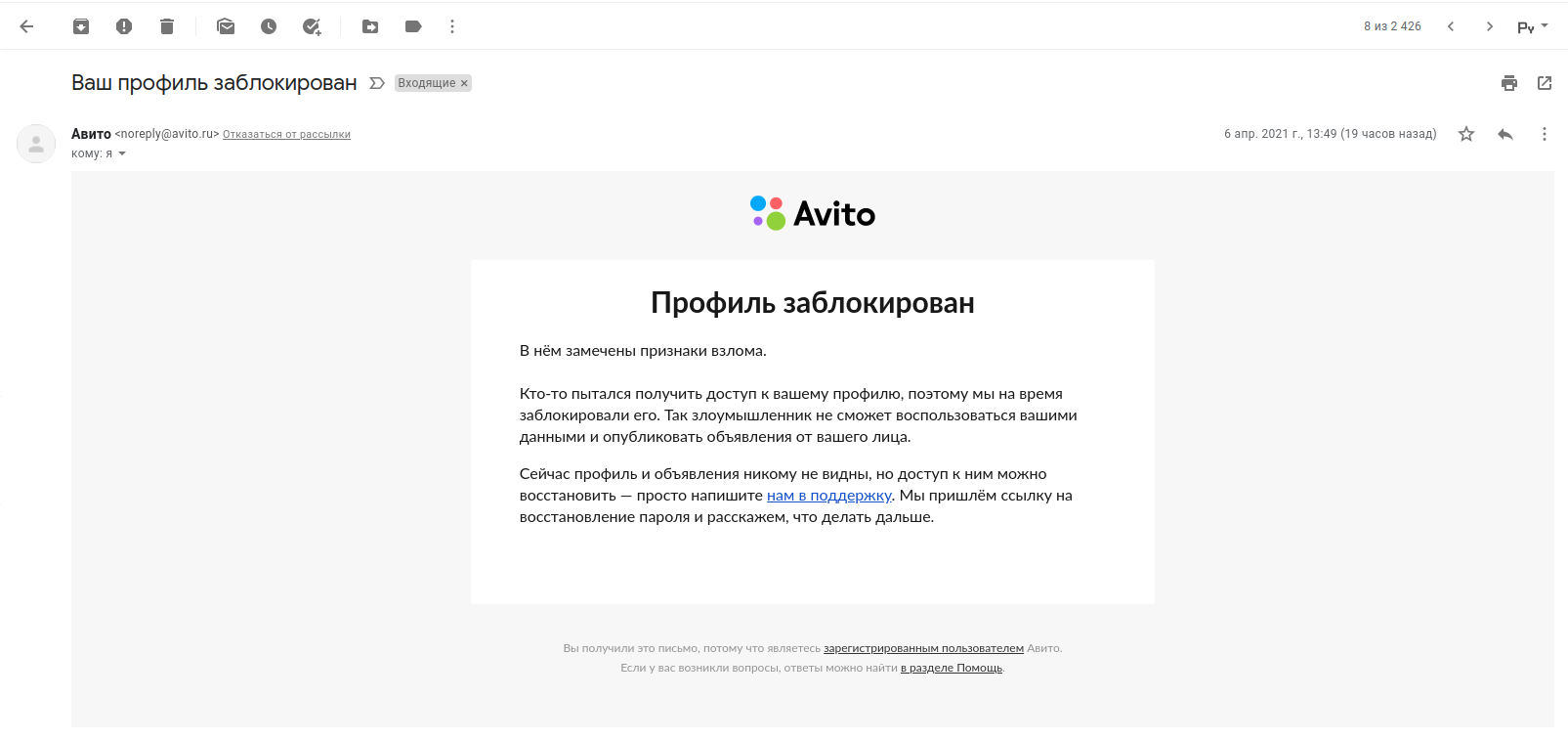This screenshot has height=741, width=1568.
Task: Print all with printer icon
Action: click(x=1509, y=83)
